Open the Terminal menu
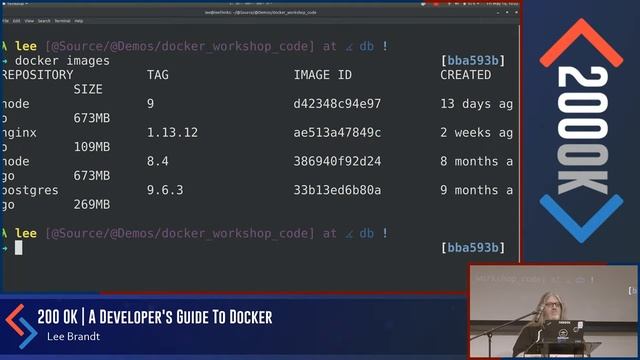This screenshot has width=640, height=360. click(62, 21)
